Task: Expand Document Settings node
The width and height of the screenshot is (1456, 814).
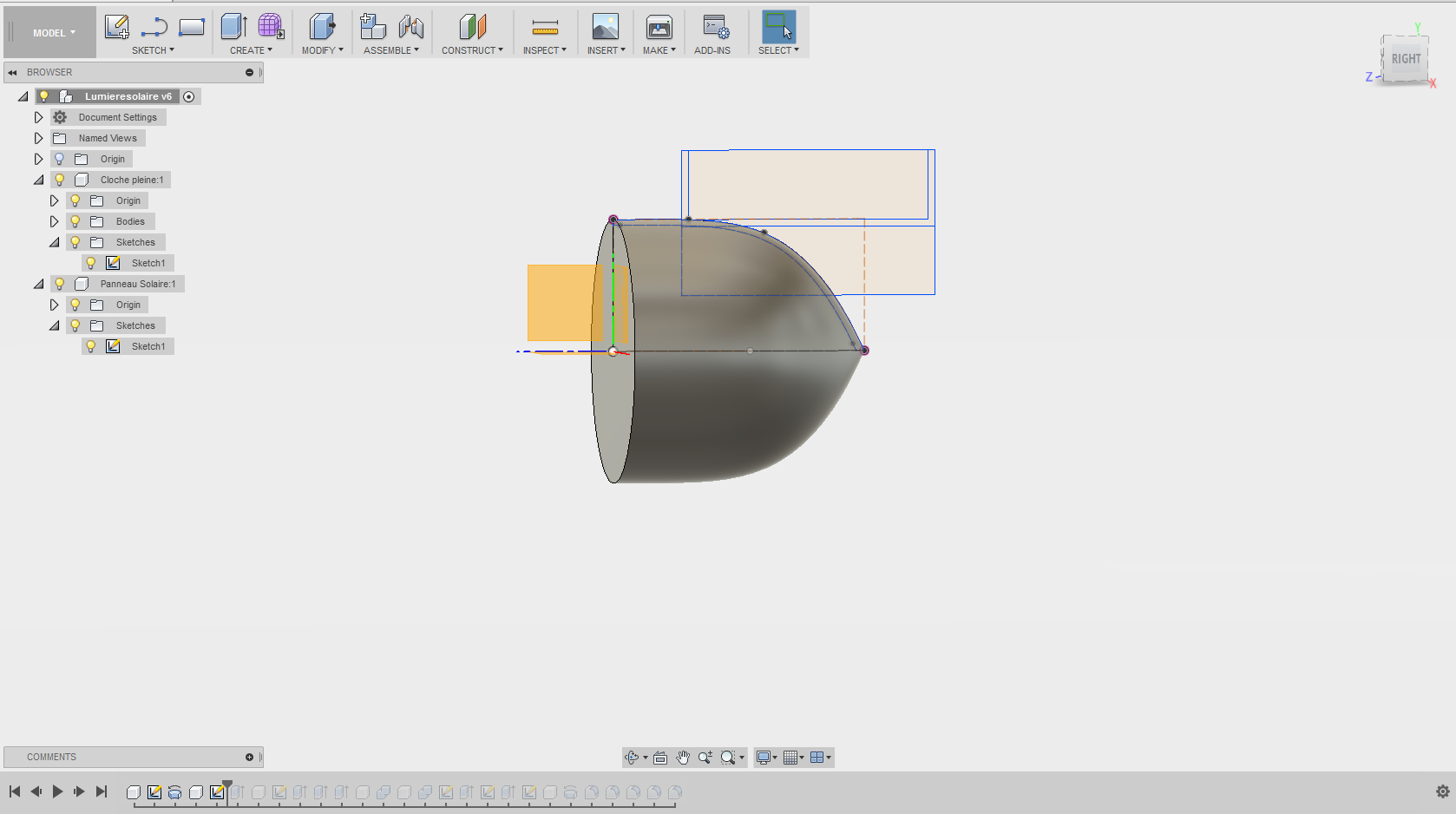Action: point(38,117)
